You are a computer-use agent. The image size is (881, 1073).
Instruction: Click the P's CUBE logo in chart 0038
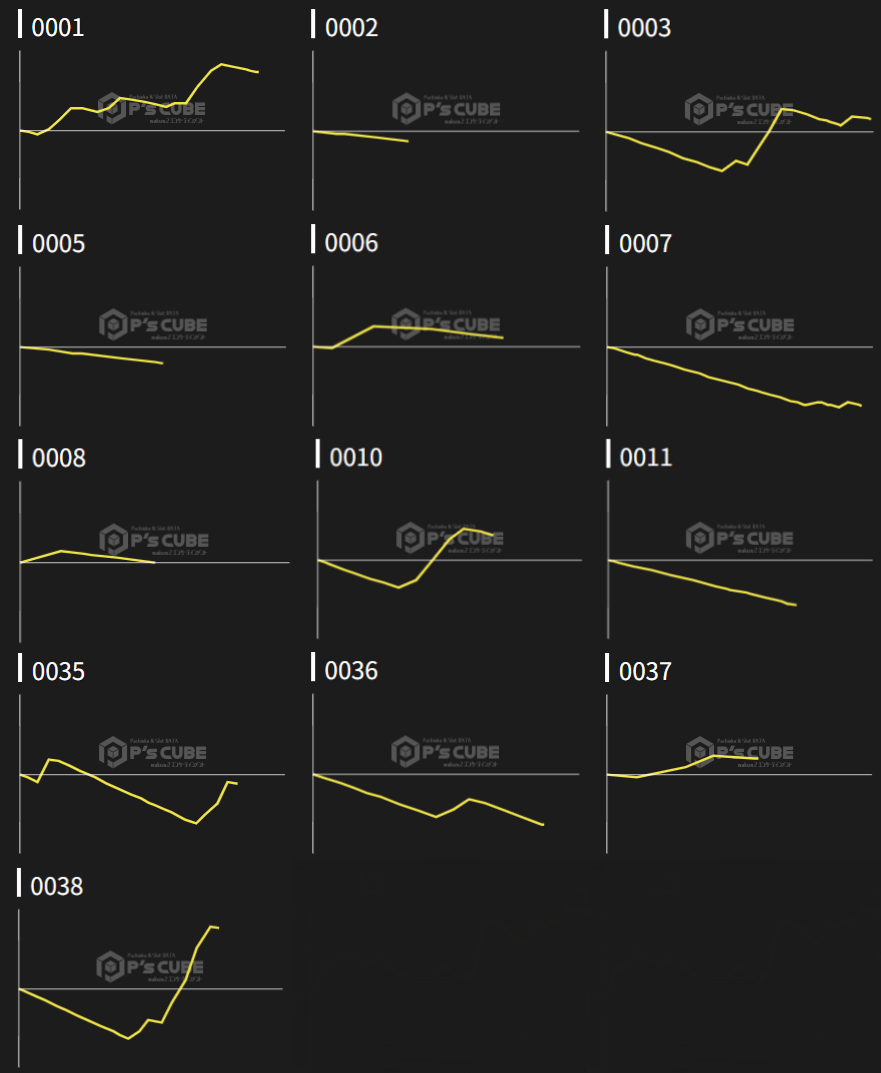(150, 967)
